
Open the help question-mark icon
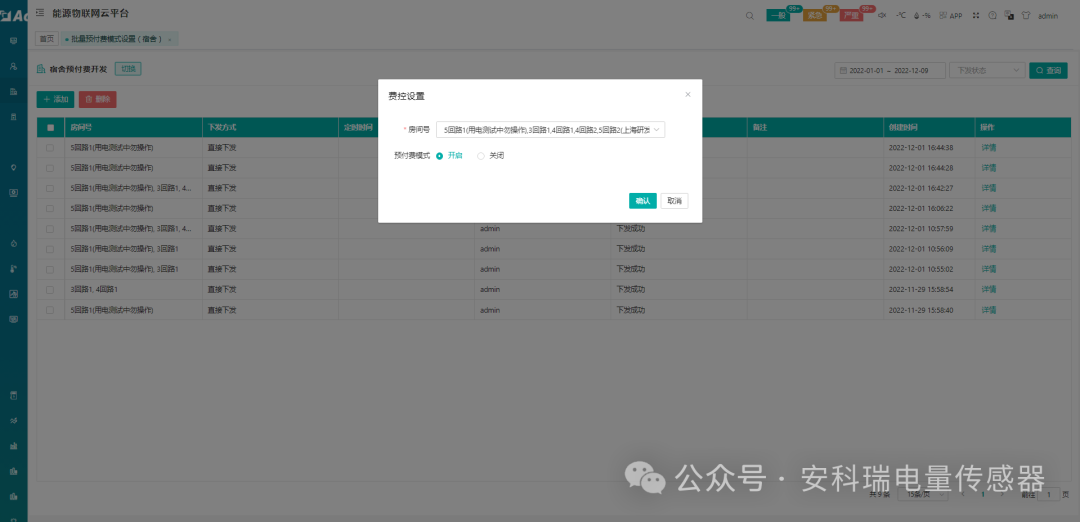coord(993,15)
